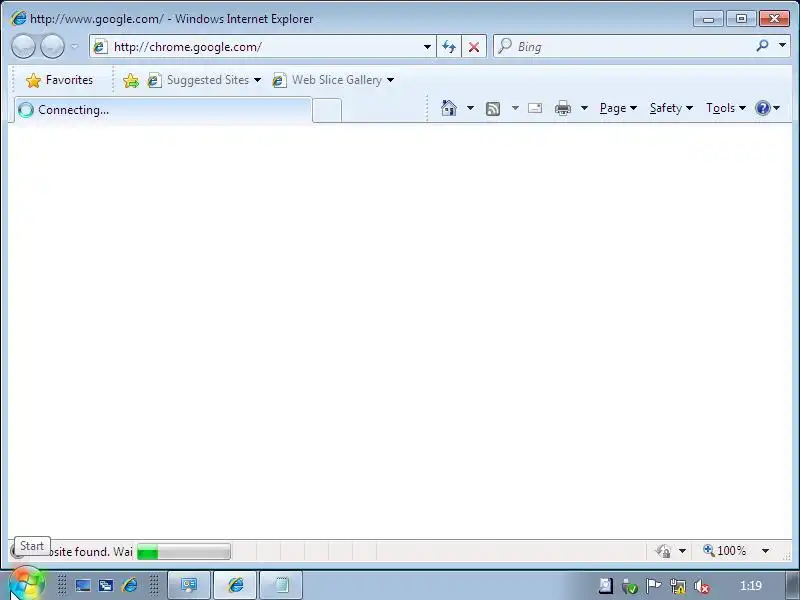800x600 pixels.
Task: Click the Read Mail icon
Action: [535, 108]
